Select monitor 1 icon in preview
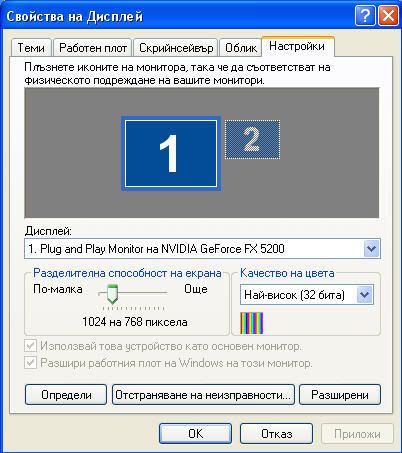 [171, 154]
